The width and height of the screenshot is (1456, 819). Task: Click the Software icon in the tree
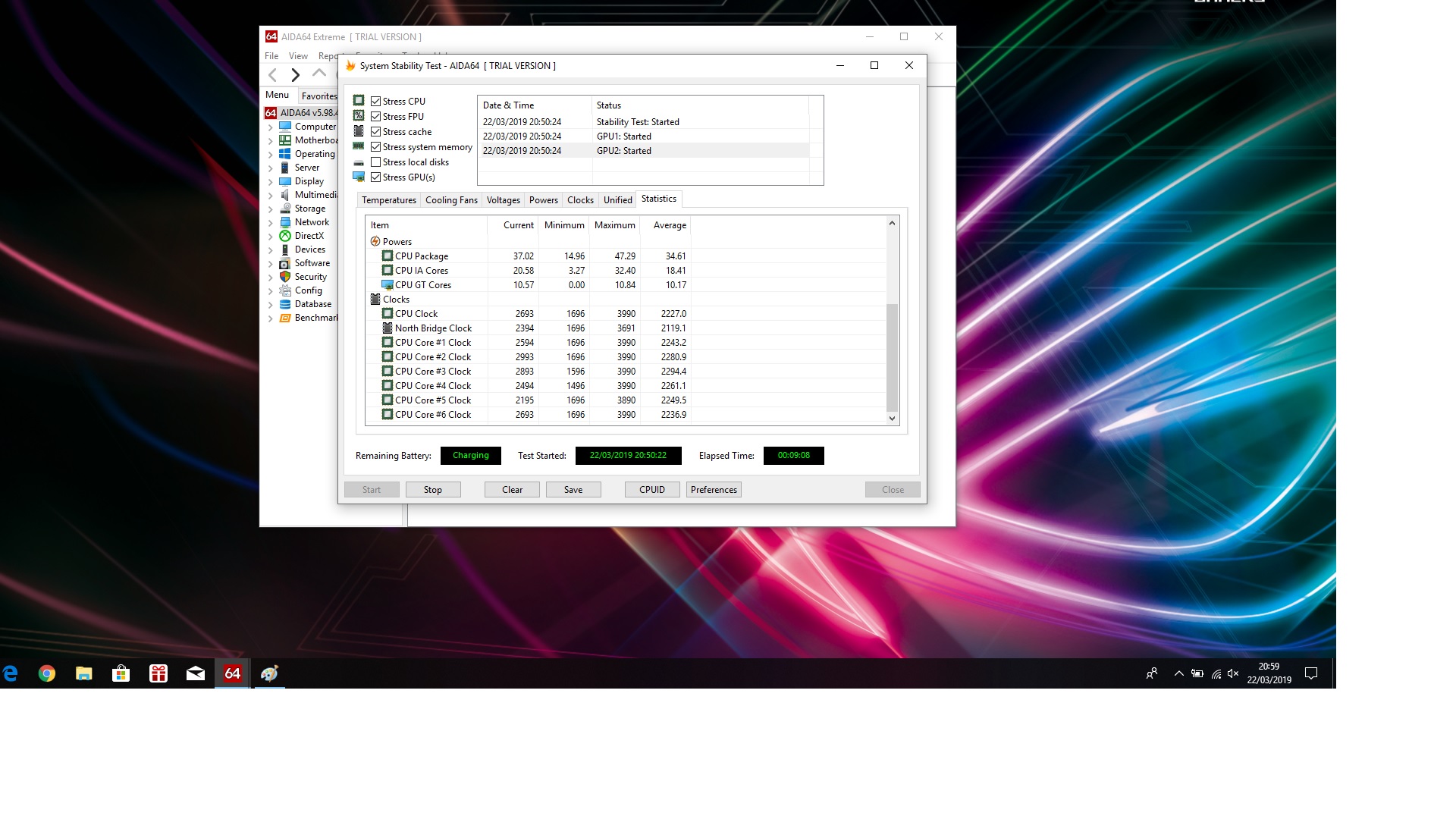click(x=285, y=263)
